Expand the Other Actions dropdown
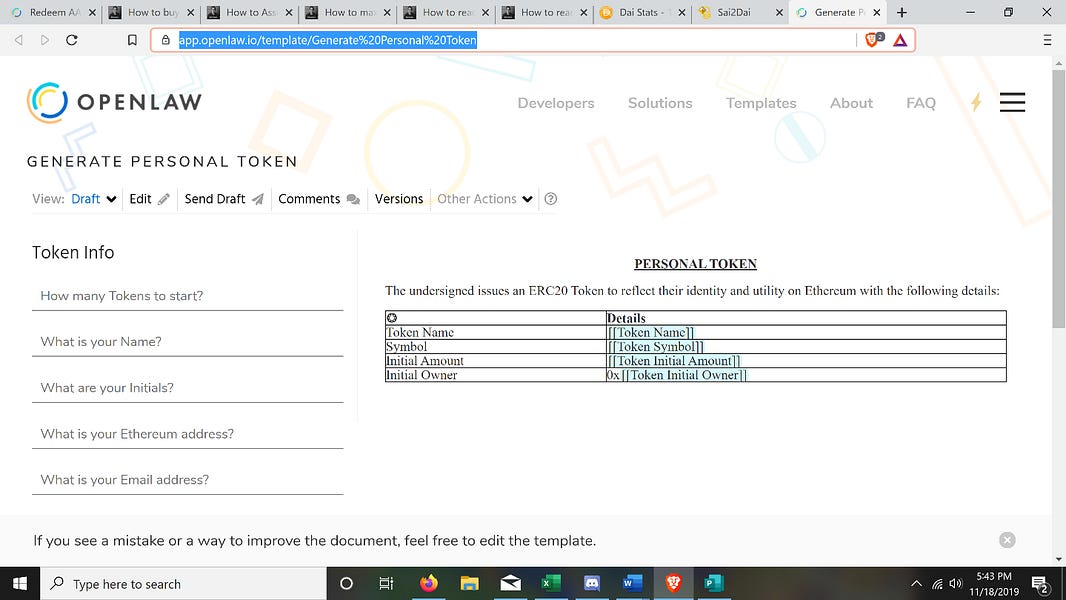The width and height of the screenshot is (1066, 600). 485,199
